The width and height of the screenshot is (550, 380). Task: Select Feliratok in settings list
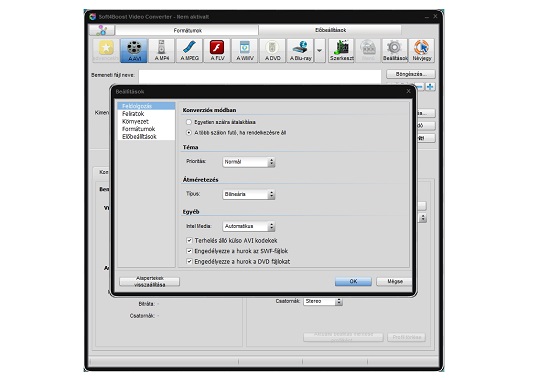146,114
